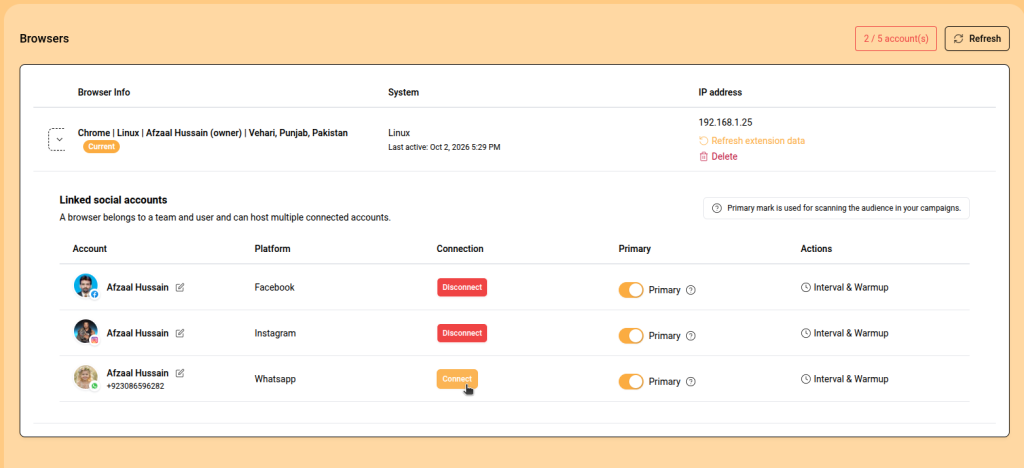Click the Linked social accounts heading
Screen dimensions: 1024x468
point(113,200)
